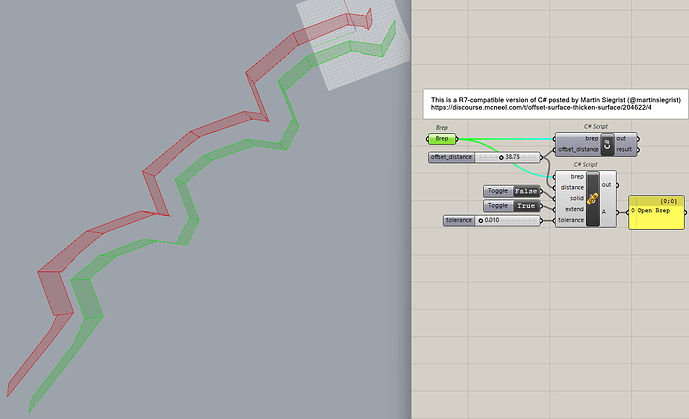Image resolution: width=689 pixels, height=419 pixels.
Task: Toggle the boolean set to False
Action: (526, 191)
